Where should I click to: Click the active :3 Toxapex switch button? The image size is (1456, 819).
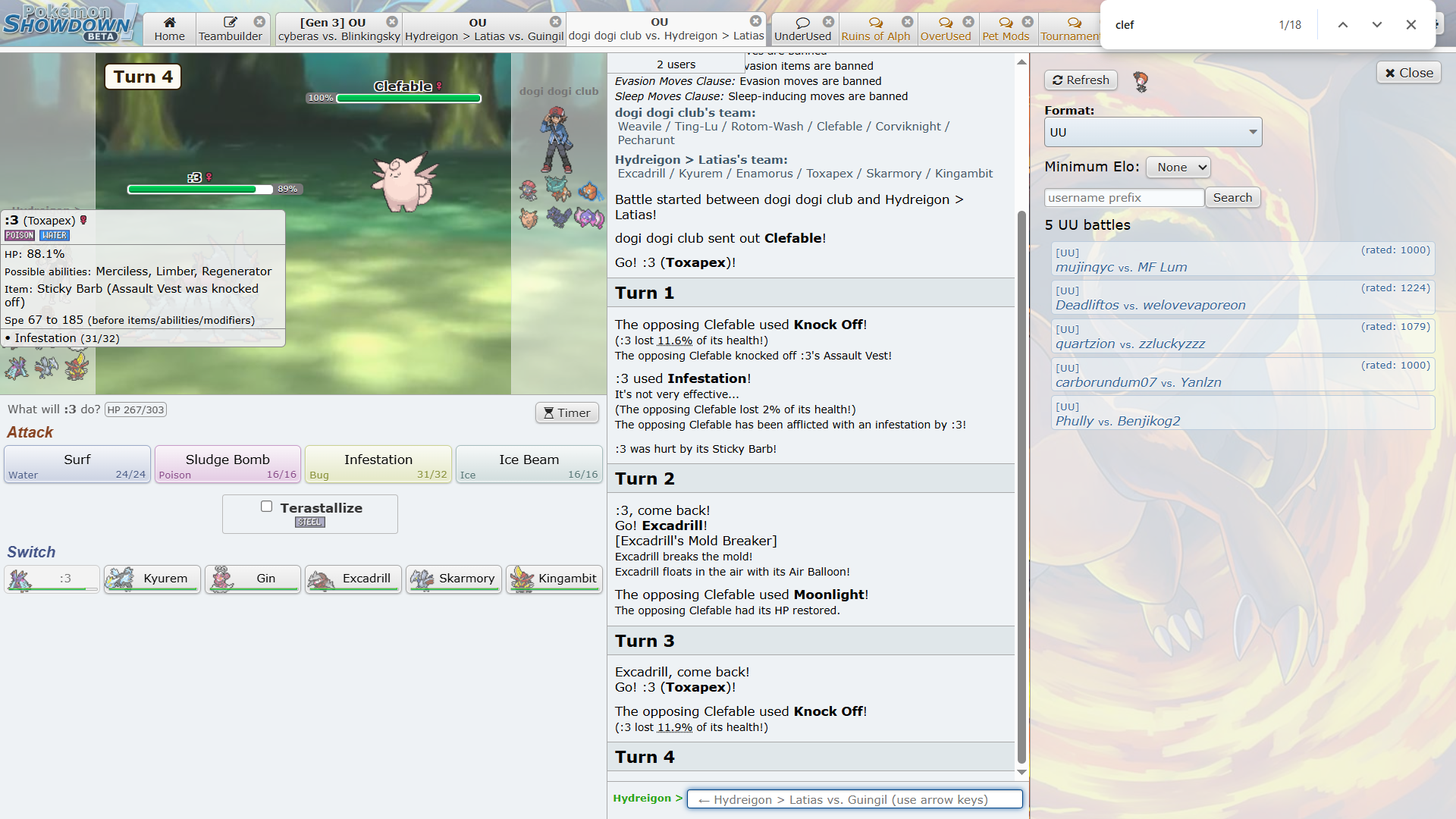point(52,579)
